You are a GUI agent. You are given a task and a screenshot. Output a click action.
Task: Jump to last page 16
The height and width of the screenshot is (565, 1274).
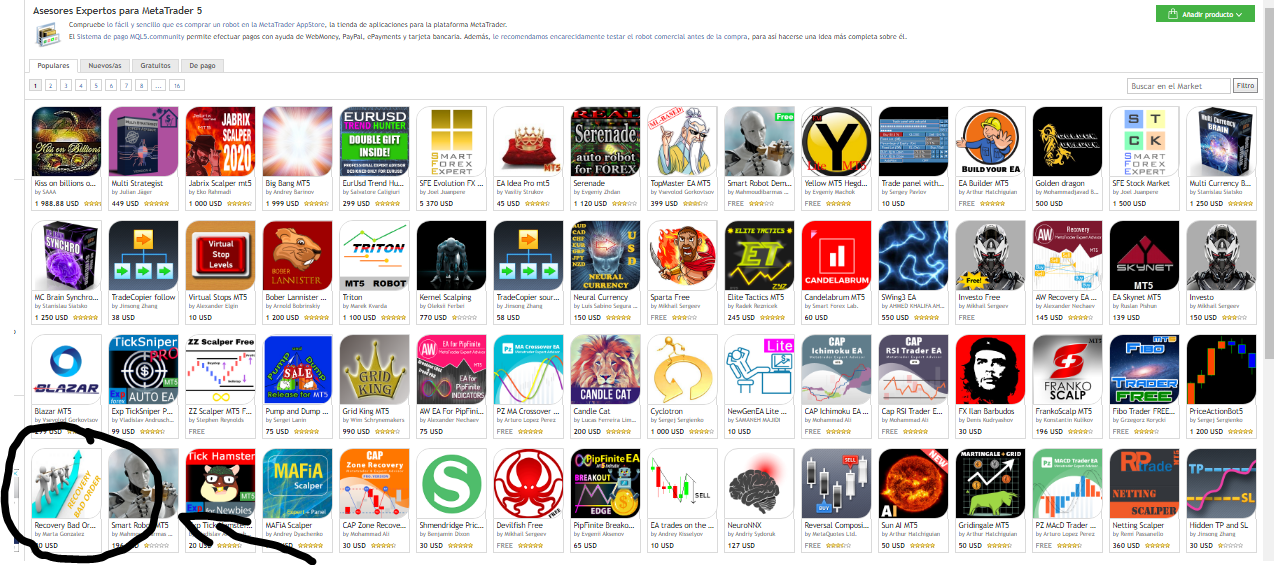click(177, 86)
